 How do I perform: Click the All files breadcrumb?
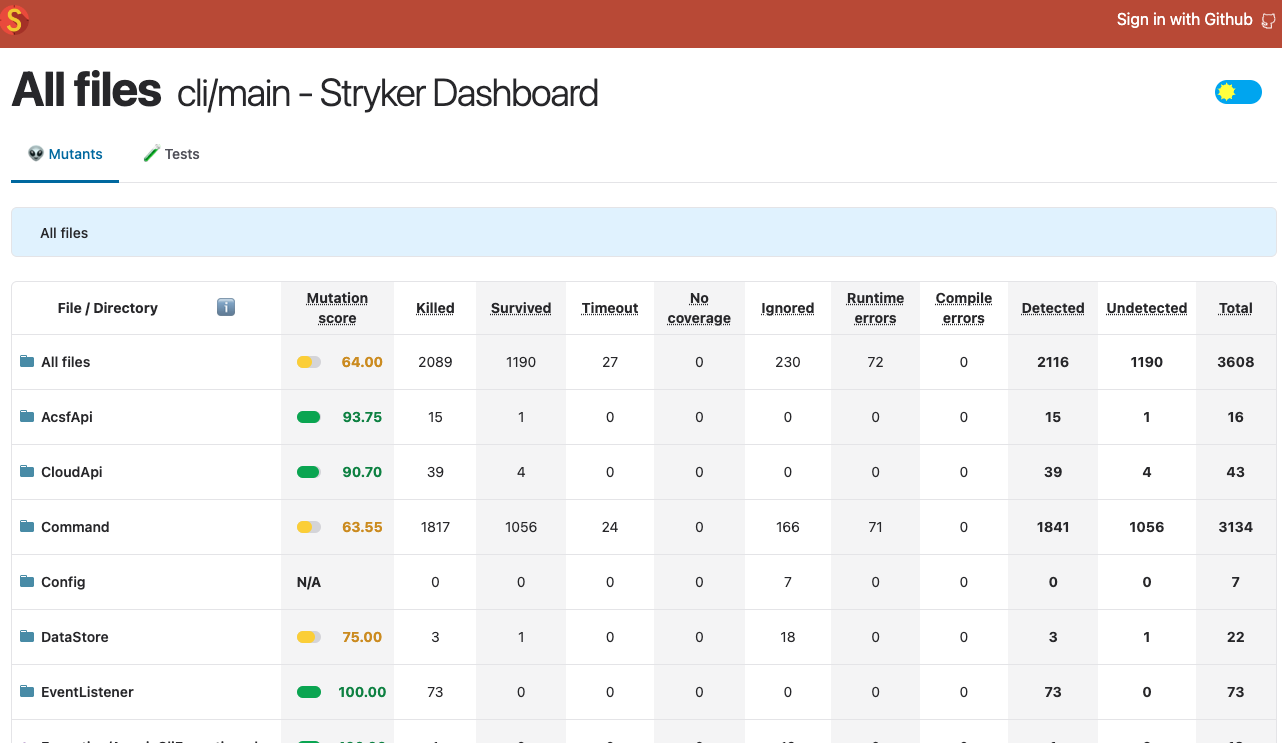(64, 233)
